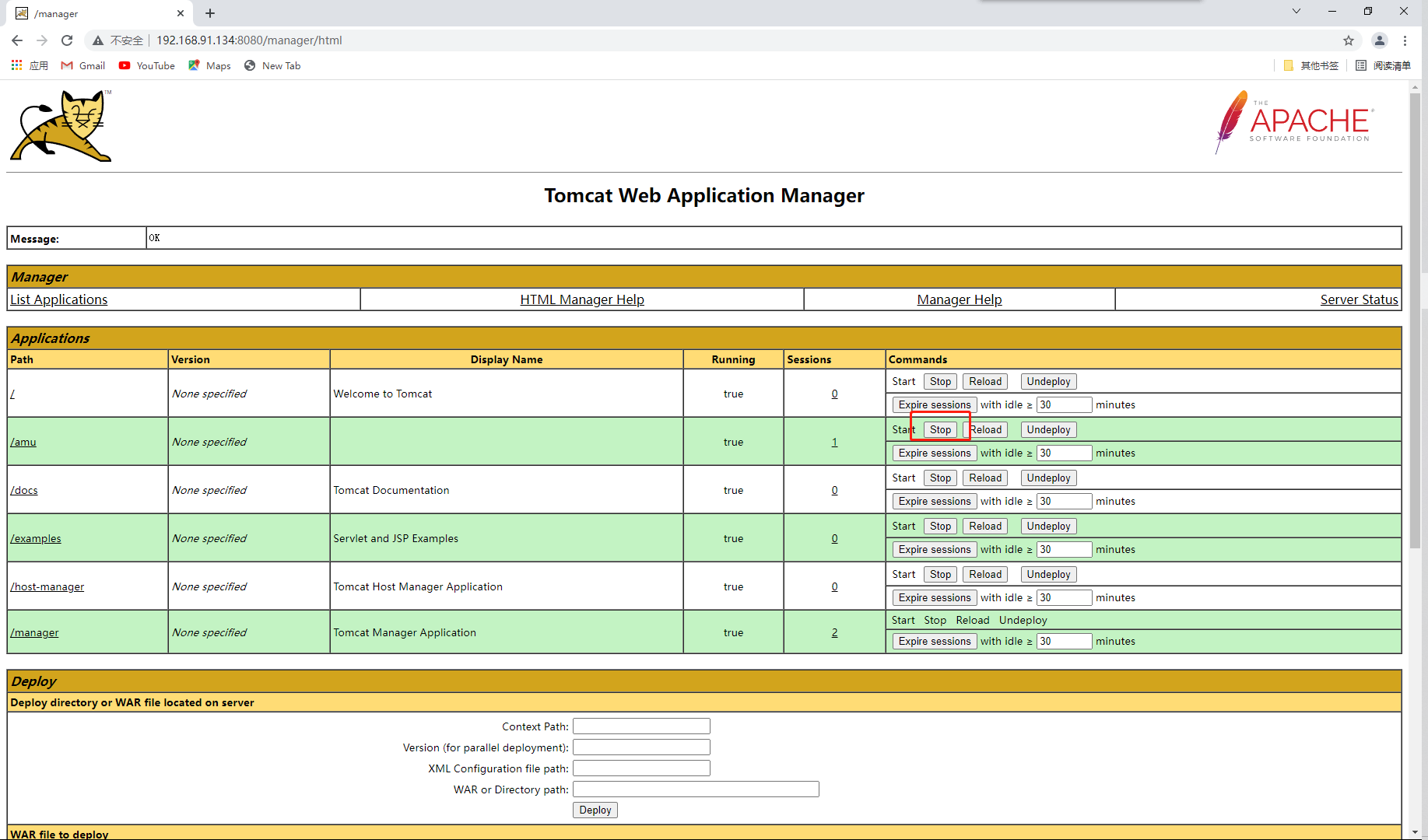The image size is (1428, 840).
Task: Reload the /amu application
Action: click(x=985, y=429)
